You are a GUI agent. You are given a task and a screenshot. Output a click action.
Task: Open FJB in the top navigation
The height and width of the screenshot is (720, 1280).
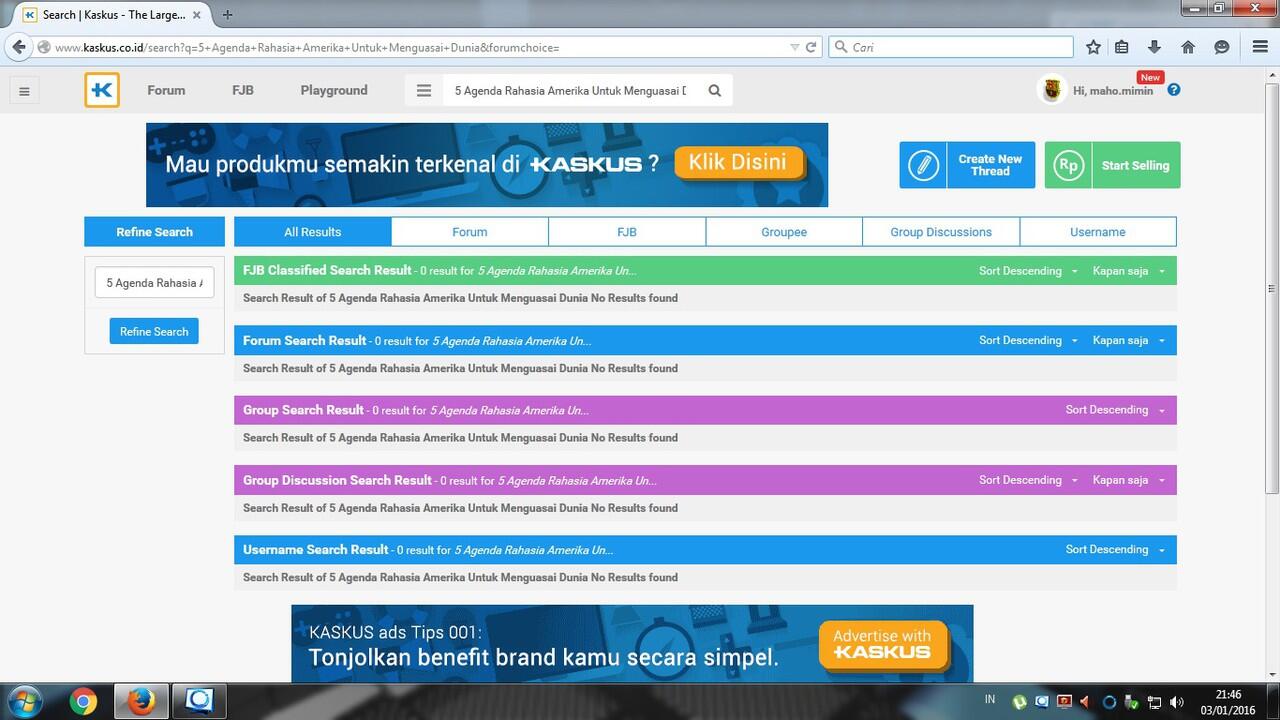[243, 90]
